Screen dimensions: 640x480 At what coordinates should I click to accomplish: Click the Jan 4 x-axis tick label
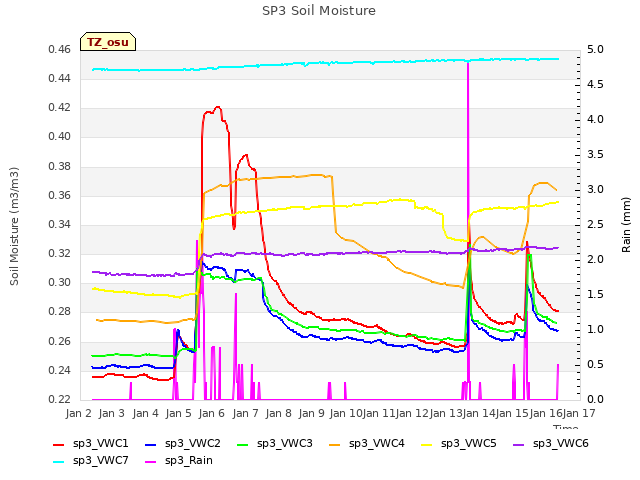pyautogui.click(x=145, y=413)
